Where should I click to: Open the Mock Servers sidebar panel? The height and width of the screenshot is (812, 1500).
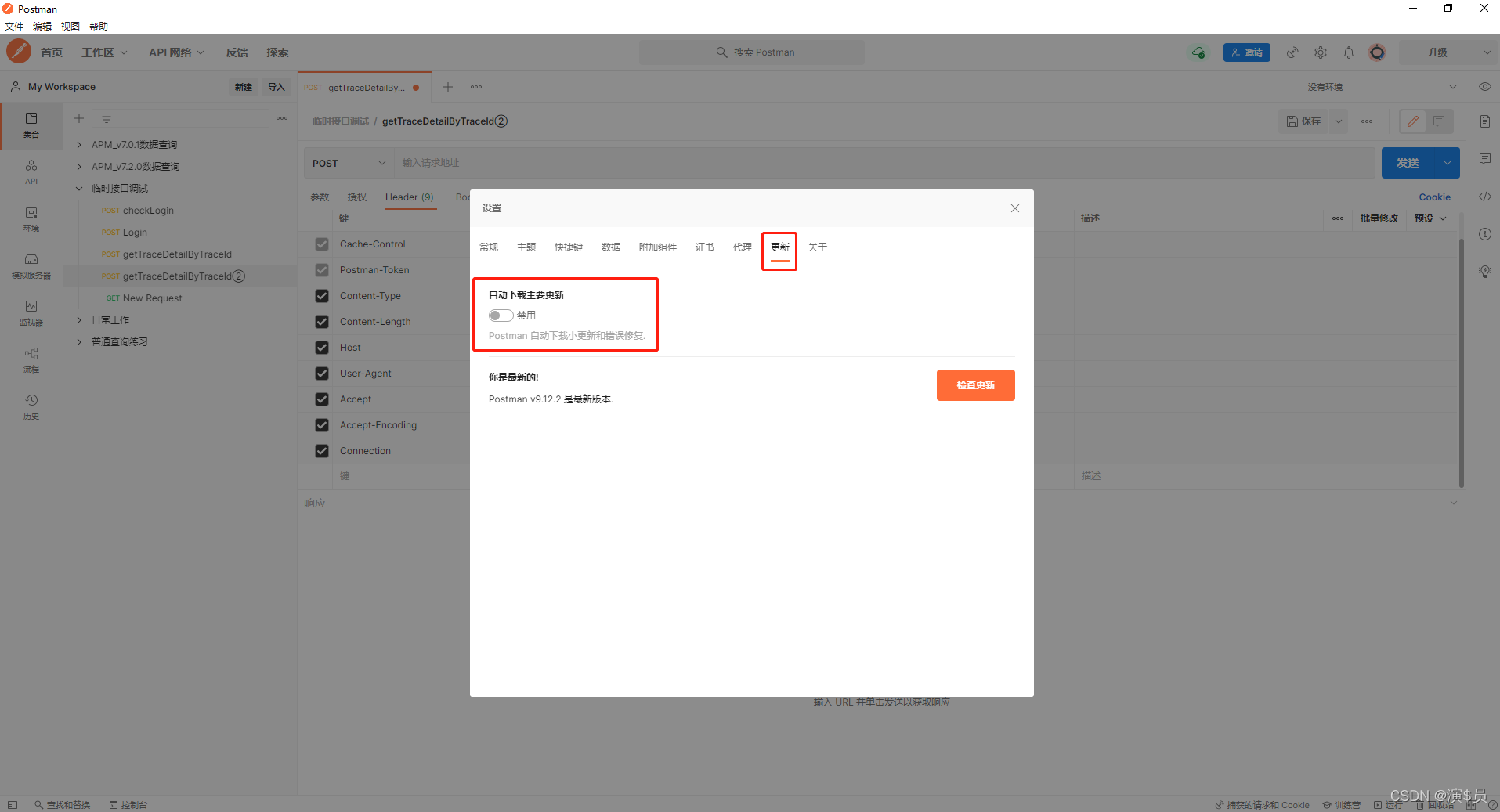click(31, 266)
